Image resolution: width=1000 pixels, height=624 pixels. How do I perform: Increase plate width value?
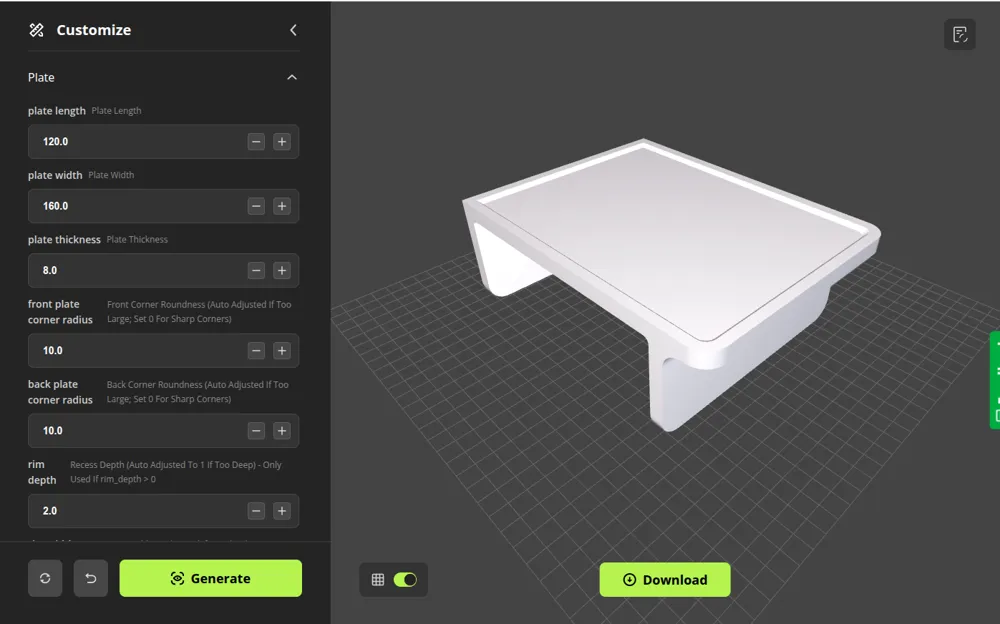(x=282, y=206)
